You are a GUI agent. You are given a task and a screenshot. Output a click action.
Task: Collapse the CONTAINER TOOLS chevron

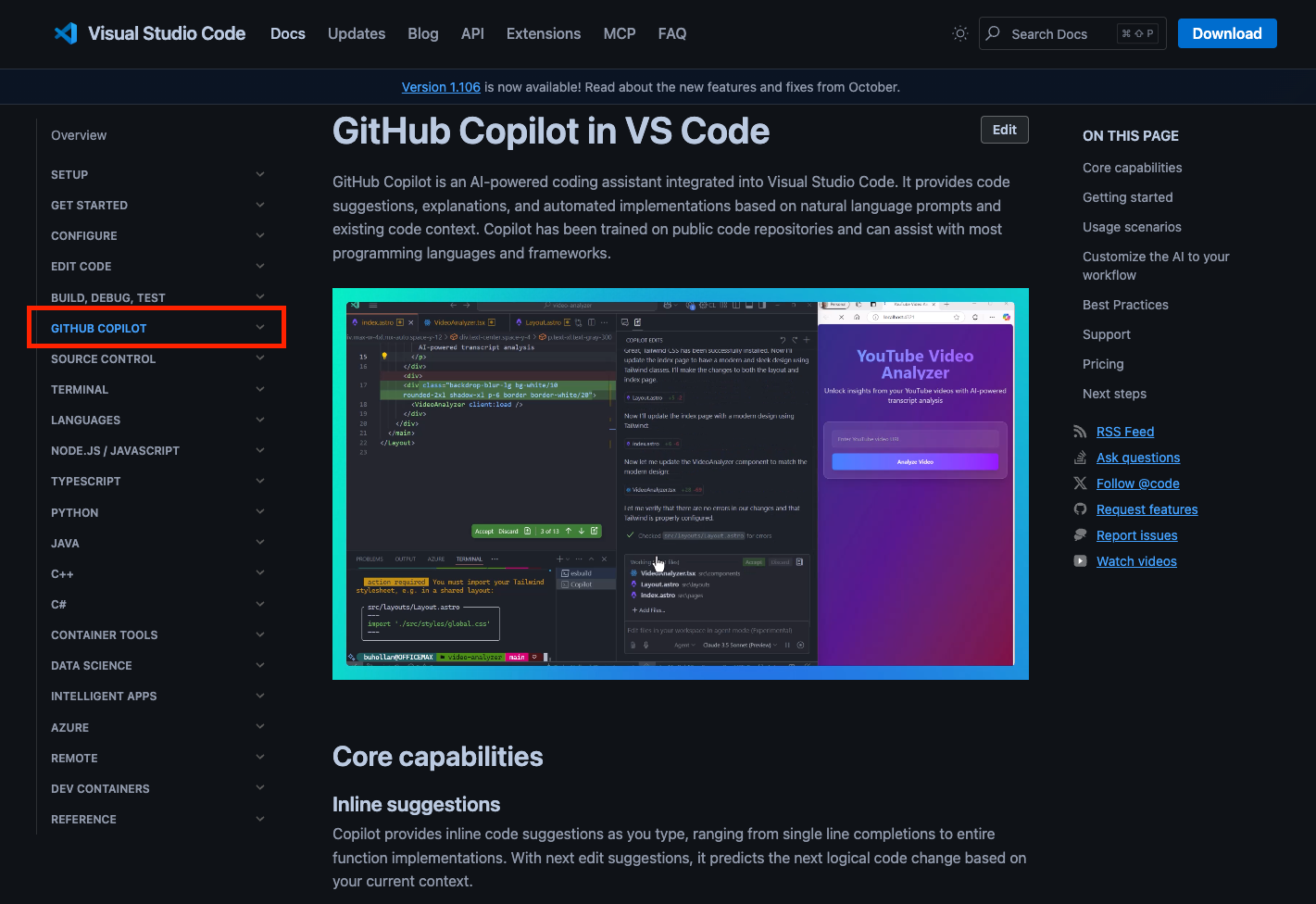[x=260, y=634]
